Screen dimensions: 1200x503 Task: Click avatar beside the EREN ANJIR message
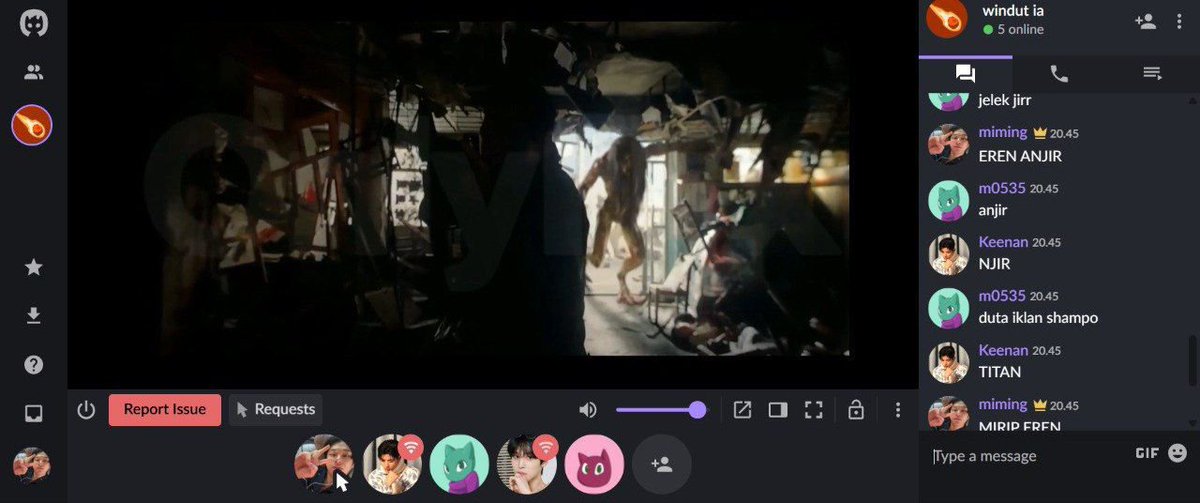(949, 145)
